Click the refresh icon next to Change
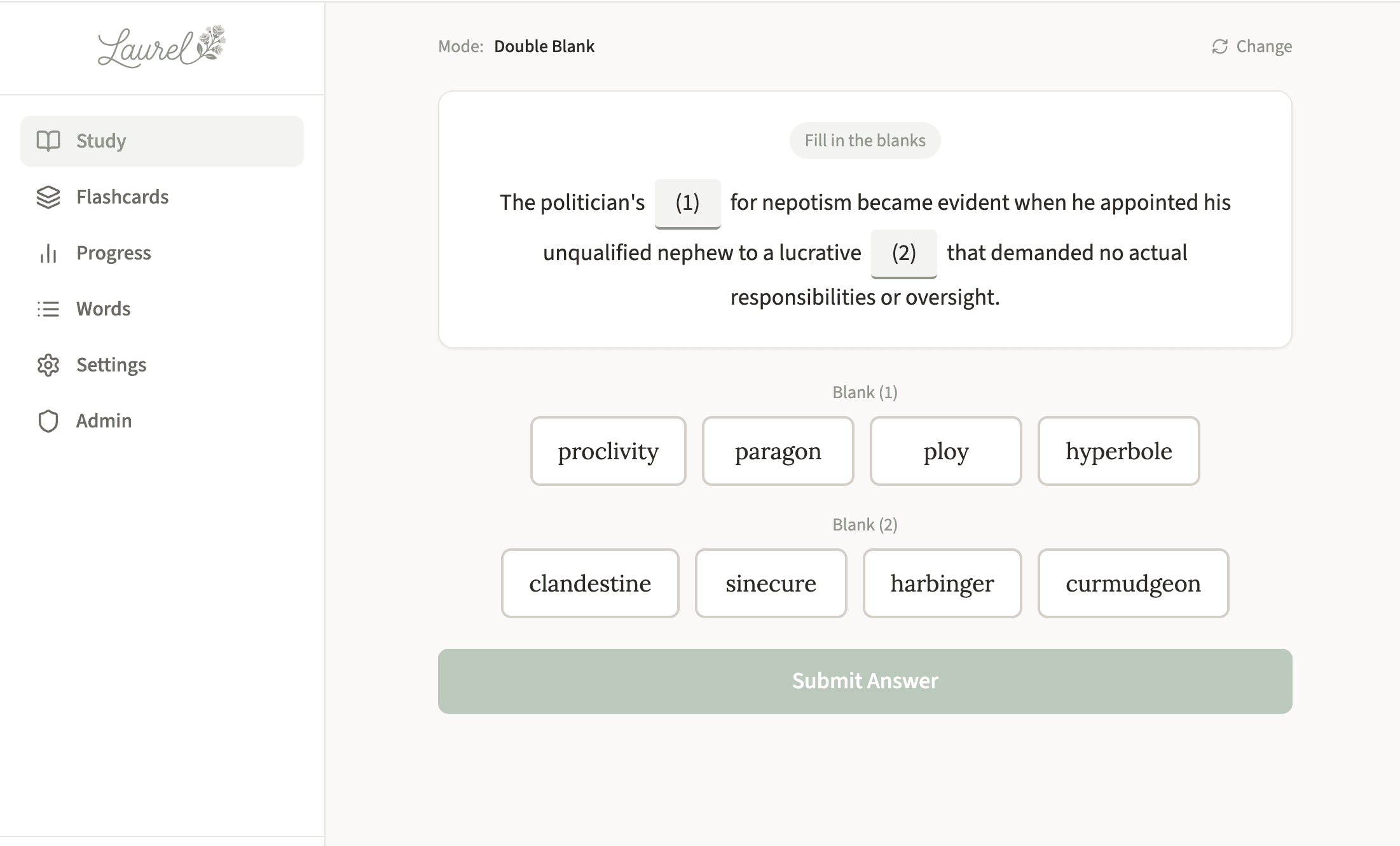The height and width of the screenshot is (846, 1400). point(1219,46)
